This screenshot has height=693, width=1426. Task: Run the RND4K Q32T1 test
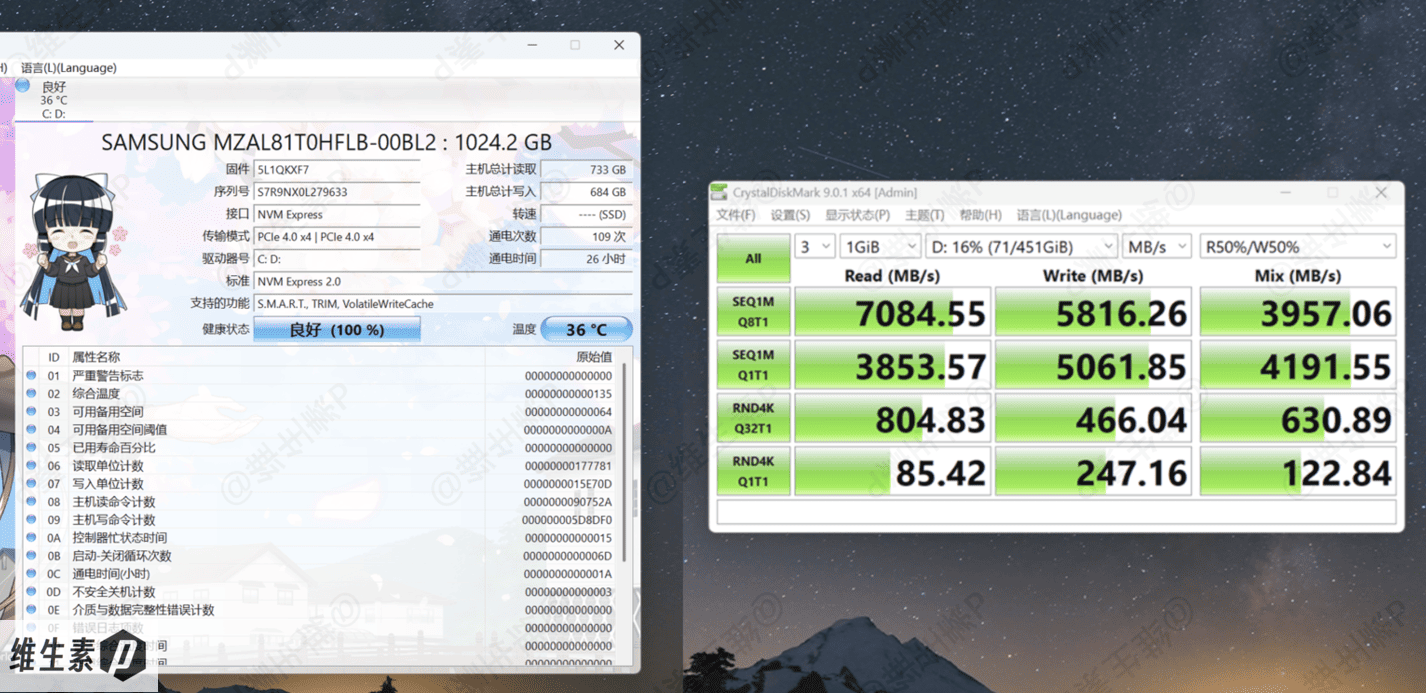pos(753,418)
